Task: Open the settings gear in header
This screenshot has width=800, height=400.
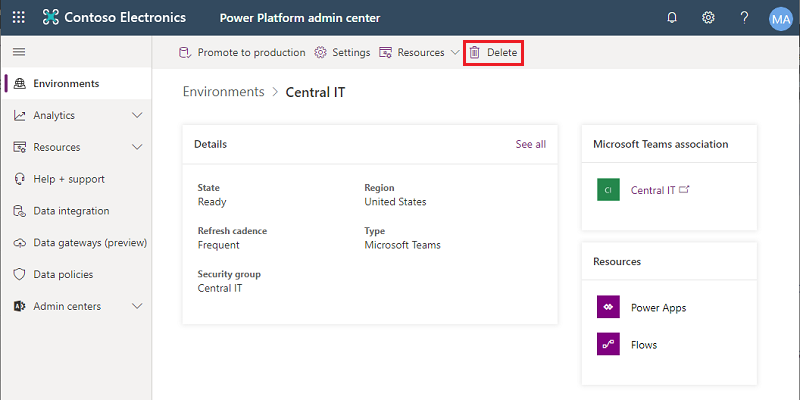Action: (708, 18)
